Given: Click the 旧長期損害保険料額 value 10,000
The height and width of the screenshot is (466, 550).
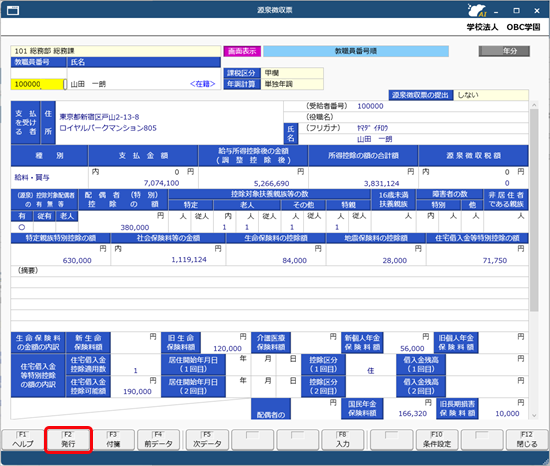Looking at the screenshot, I should click(507, 414).
